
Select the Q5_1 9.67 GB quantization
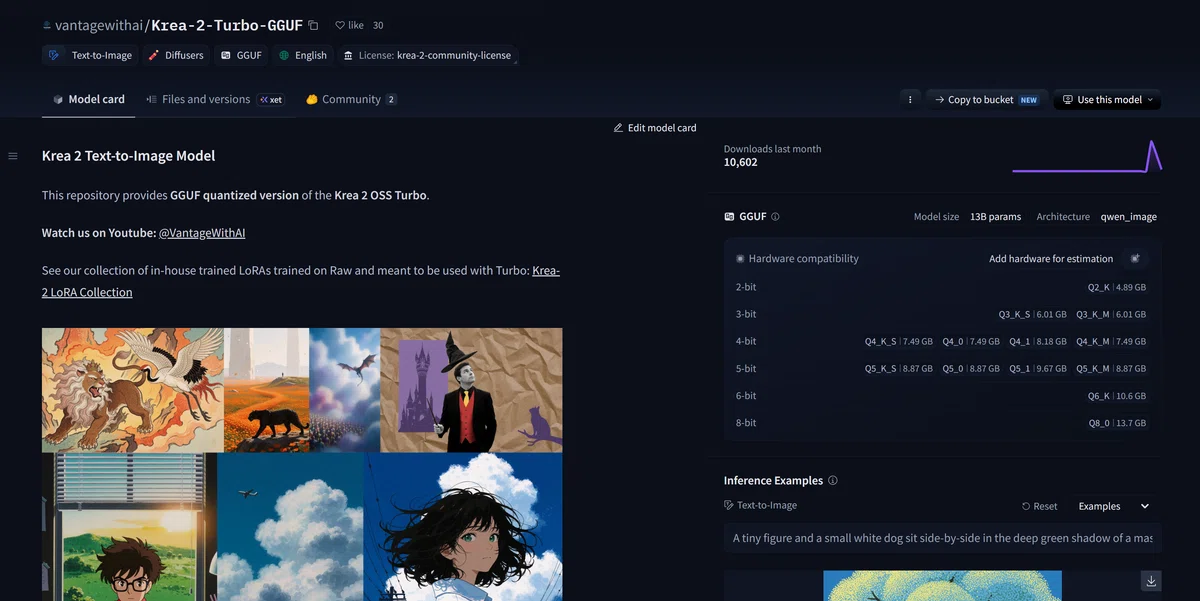(x=1038, y=368)
